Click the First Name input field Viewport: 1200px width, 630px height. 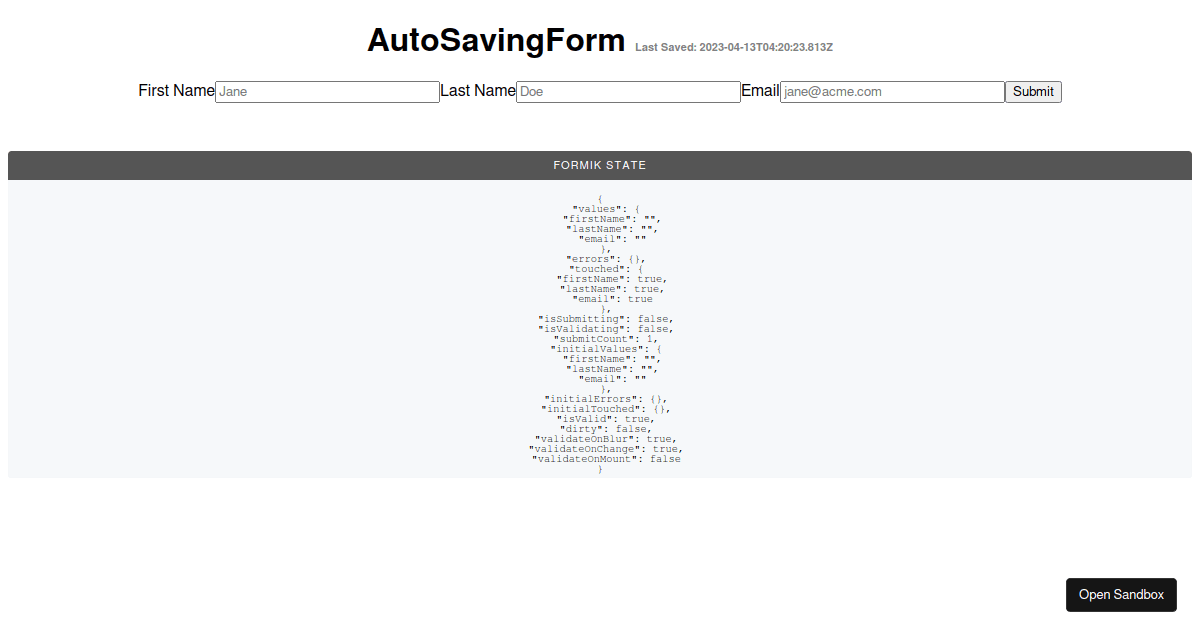click(x=327, y=91)
